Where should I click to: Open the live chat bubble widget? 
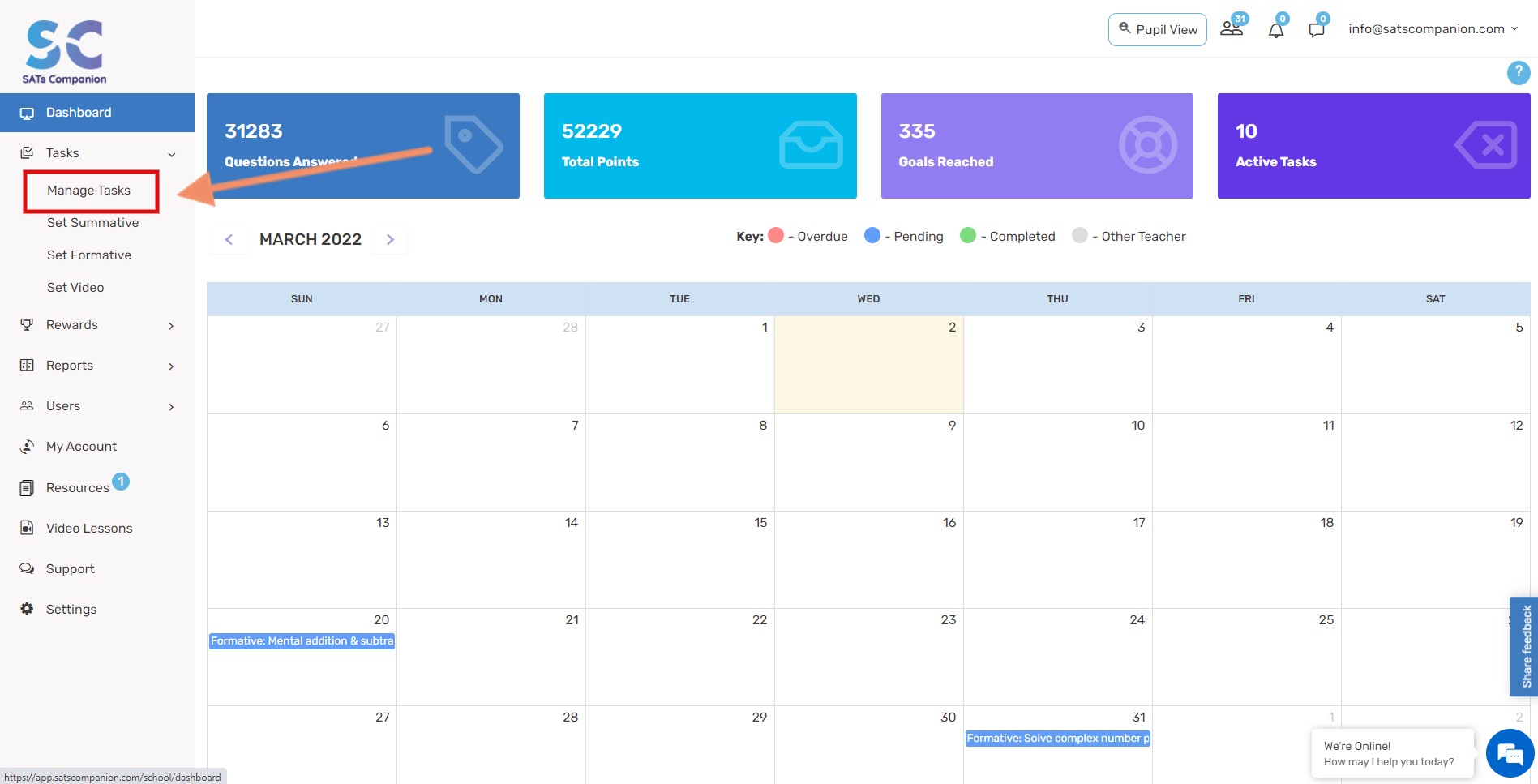click(x=1510, y=753)
